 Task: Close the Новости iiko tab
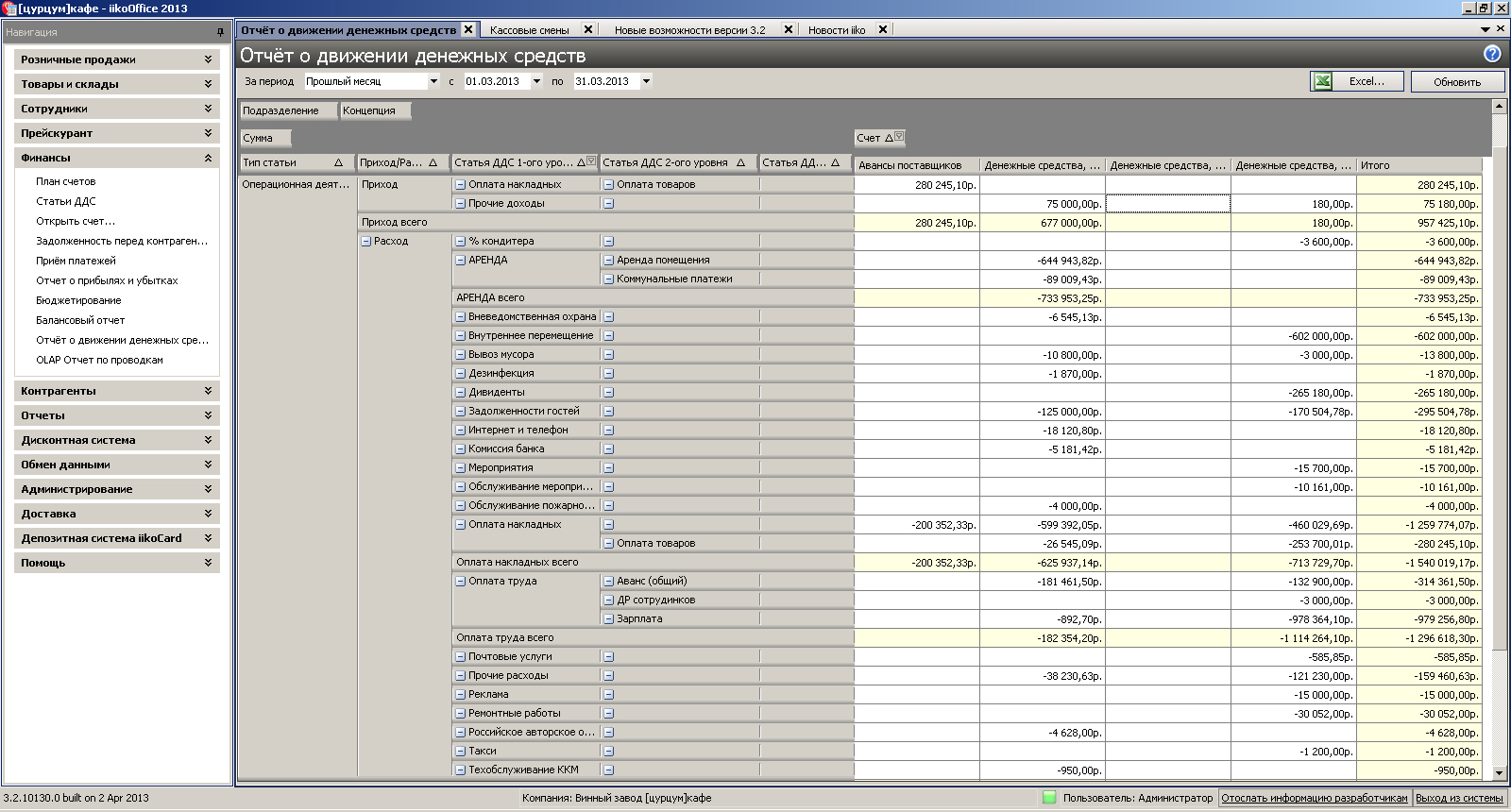point(883,29)
